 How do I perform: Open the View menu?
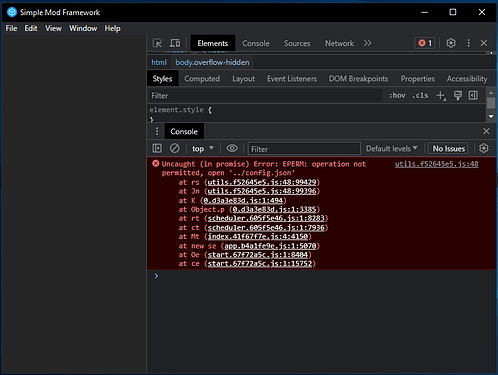point(53,28)
